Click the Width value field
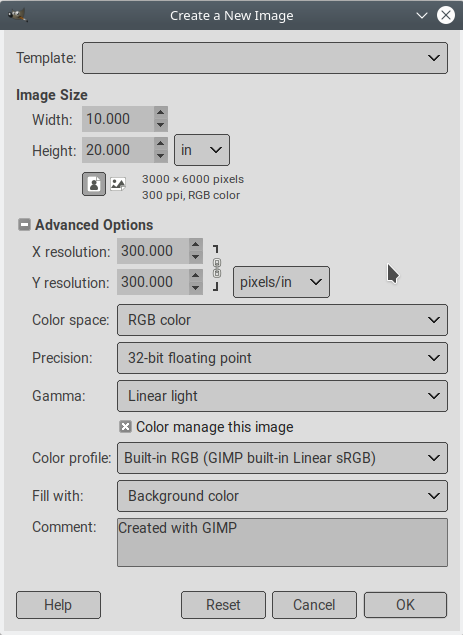 pyautogui.click(x=118, y=119)
